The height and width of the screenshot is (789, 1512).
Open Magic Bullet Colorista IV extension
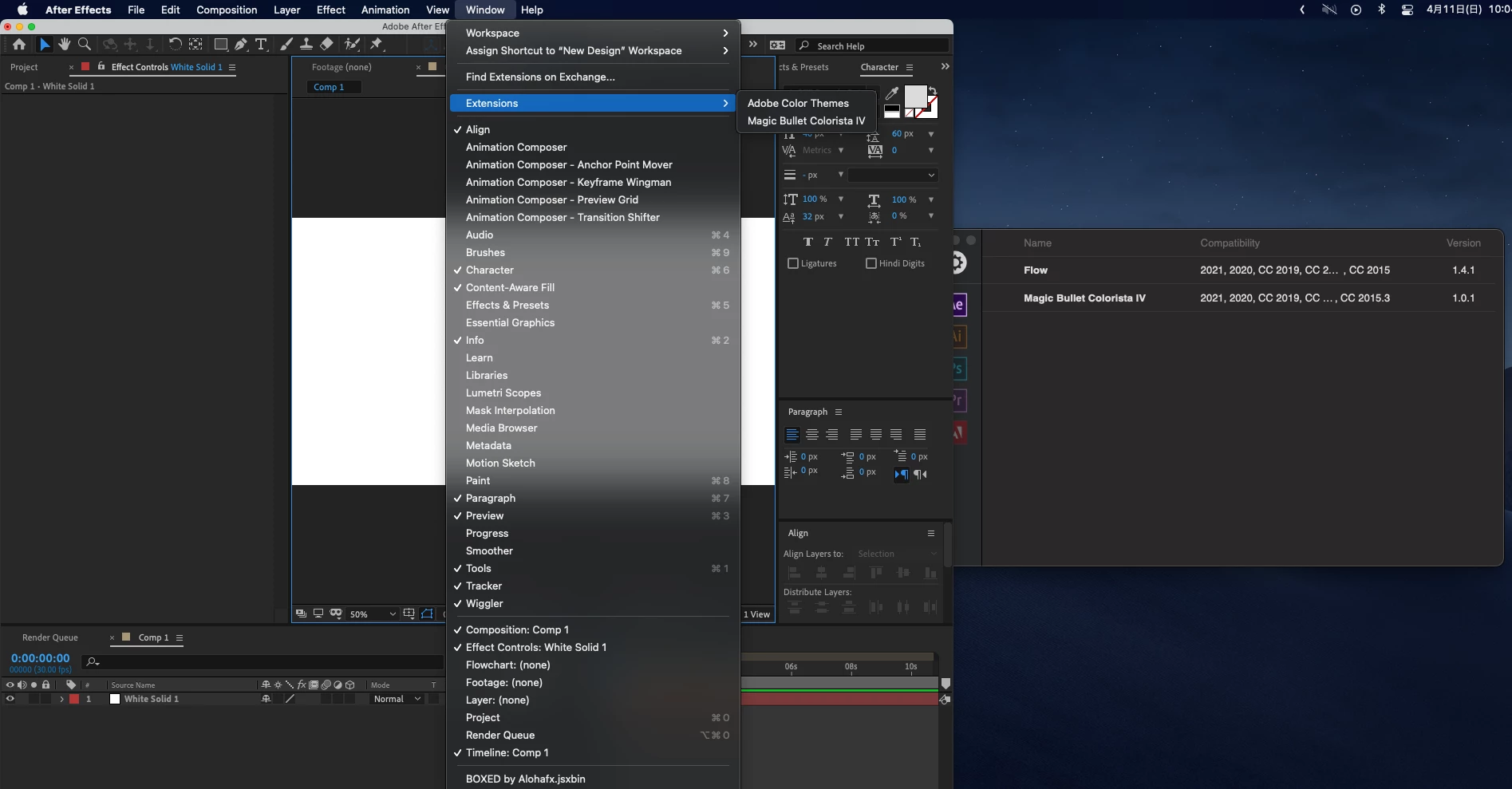coord(807,120)
